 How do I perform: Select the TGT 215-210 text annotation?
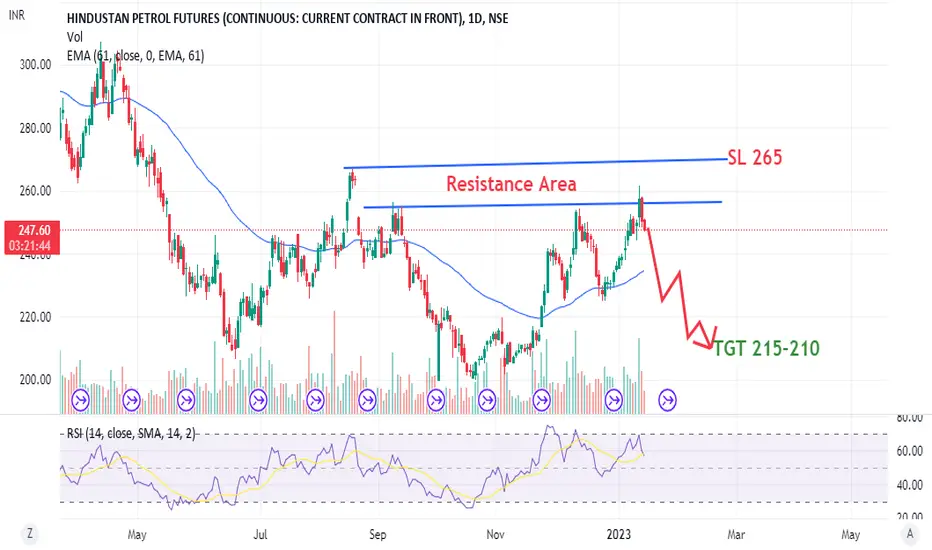[766, 348]
